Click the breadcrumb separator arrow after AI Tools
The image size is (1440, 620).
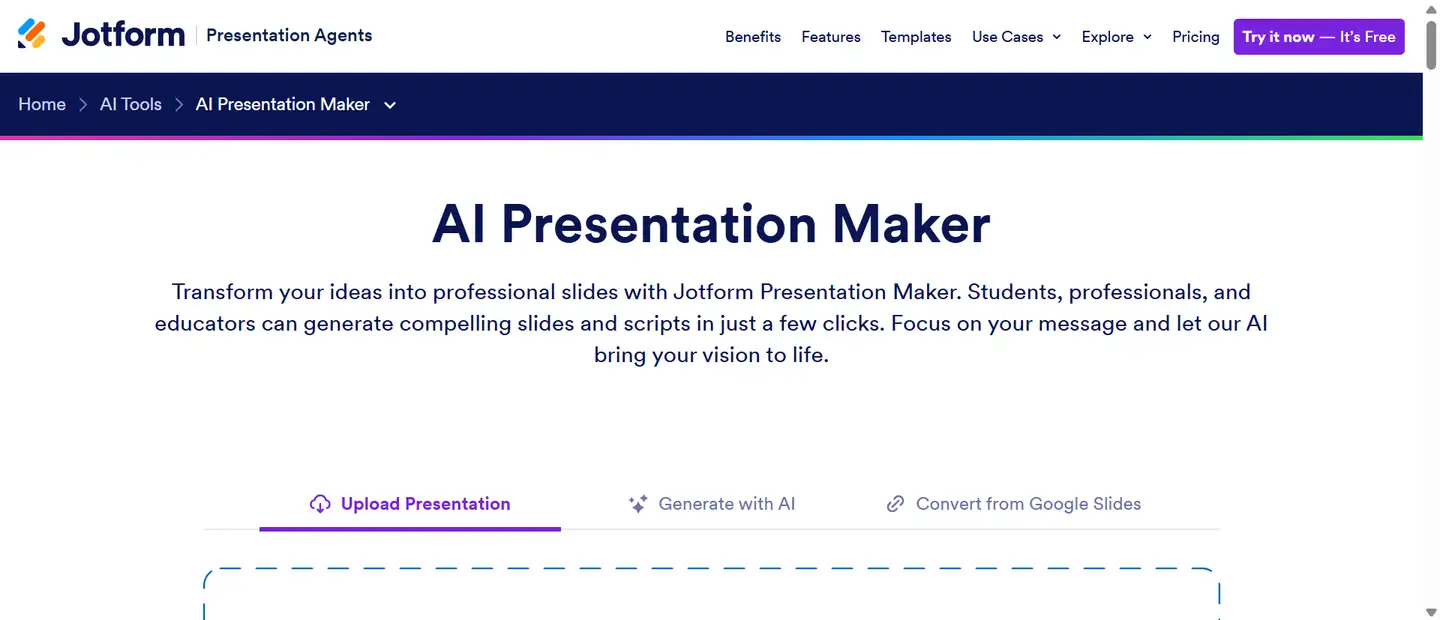click(x=179, y=105)
